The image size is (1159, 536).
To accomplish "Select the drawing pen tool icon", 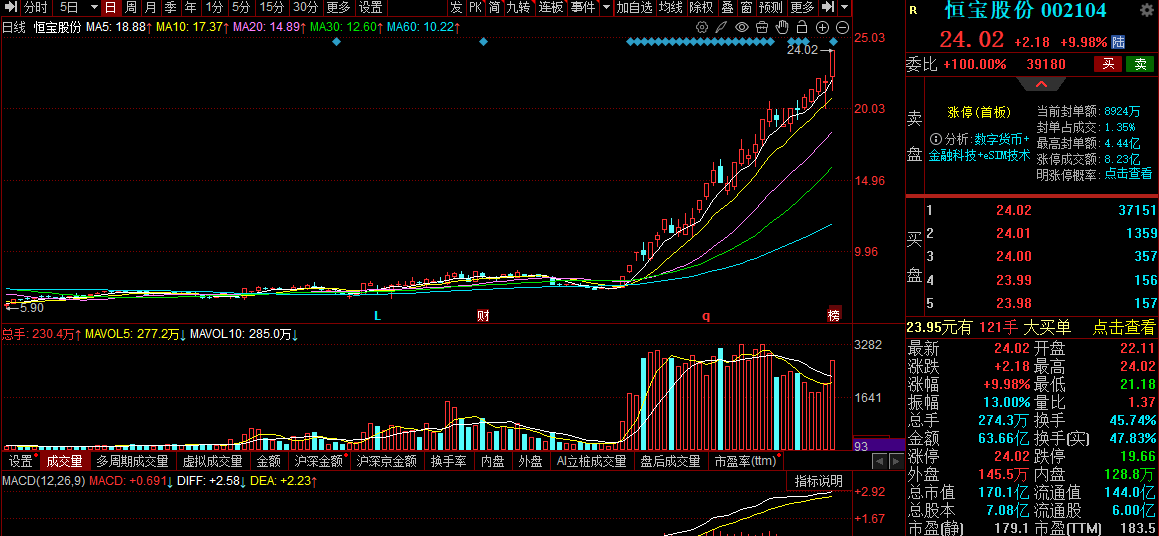I will click(722, 27).
